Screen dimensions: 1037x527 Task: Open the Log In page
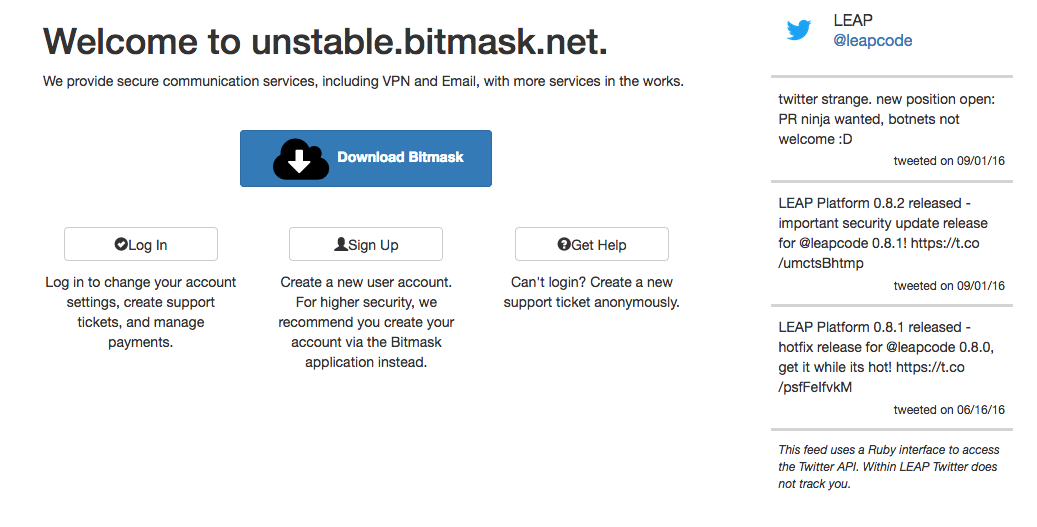pos(141,245)
